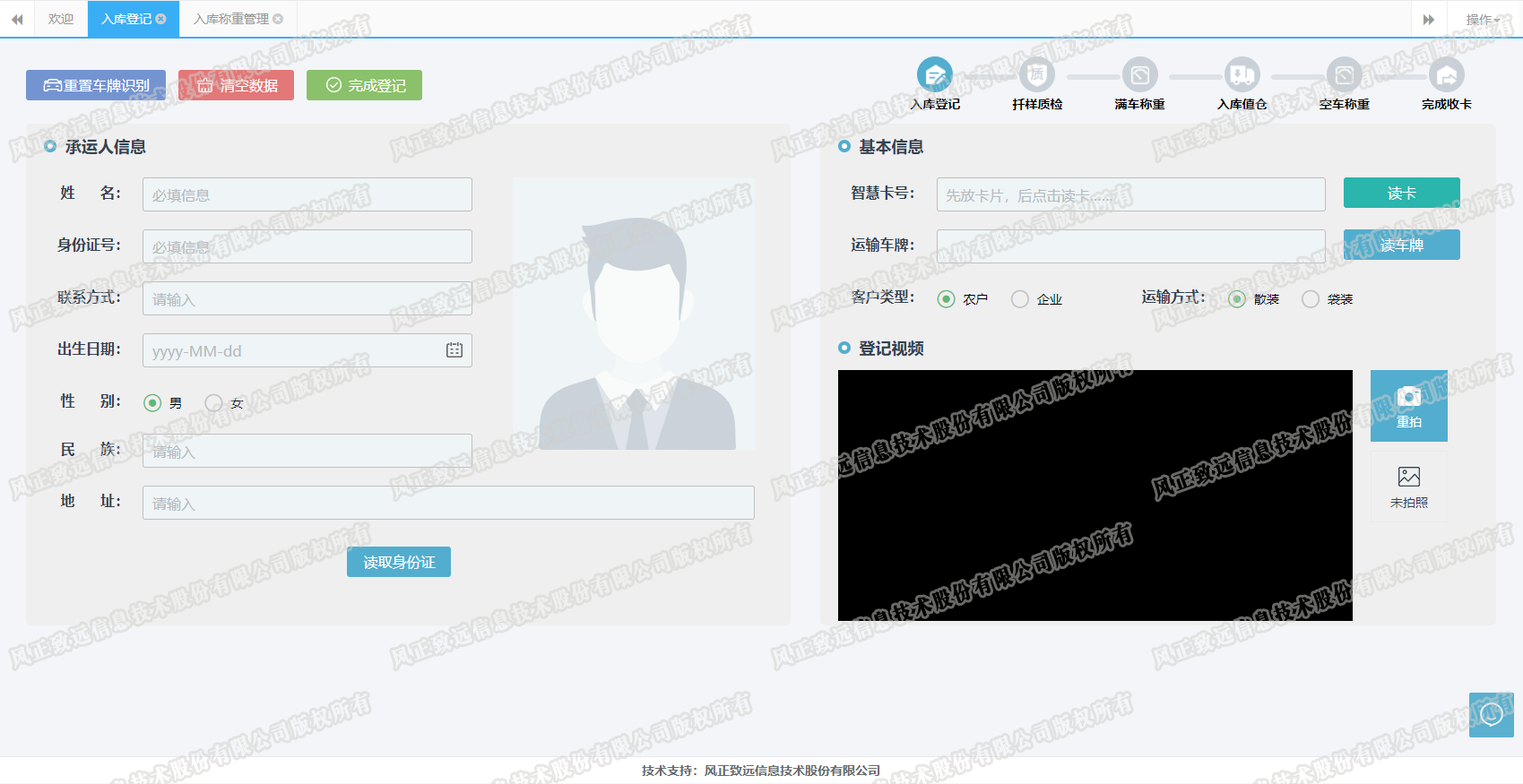Open calendar picker in 出生日期 field
This screenshot has width=1523, height=784.
pos(454,350)
